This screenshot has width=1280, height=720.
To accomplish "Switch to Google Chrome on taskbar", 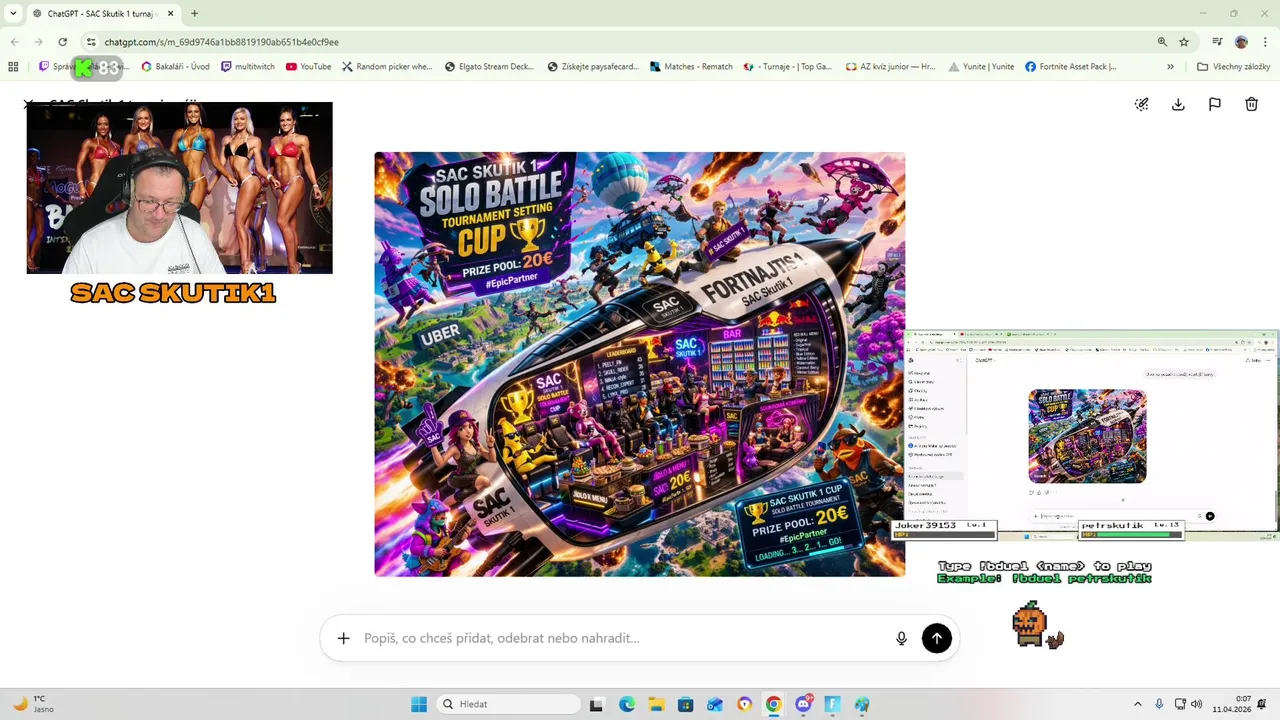I will coord(773,704).
